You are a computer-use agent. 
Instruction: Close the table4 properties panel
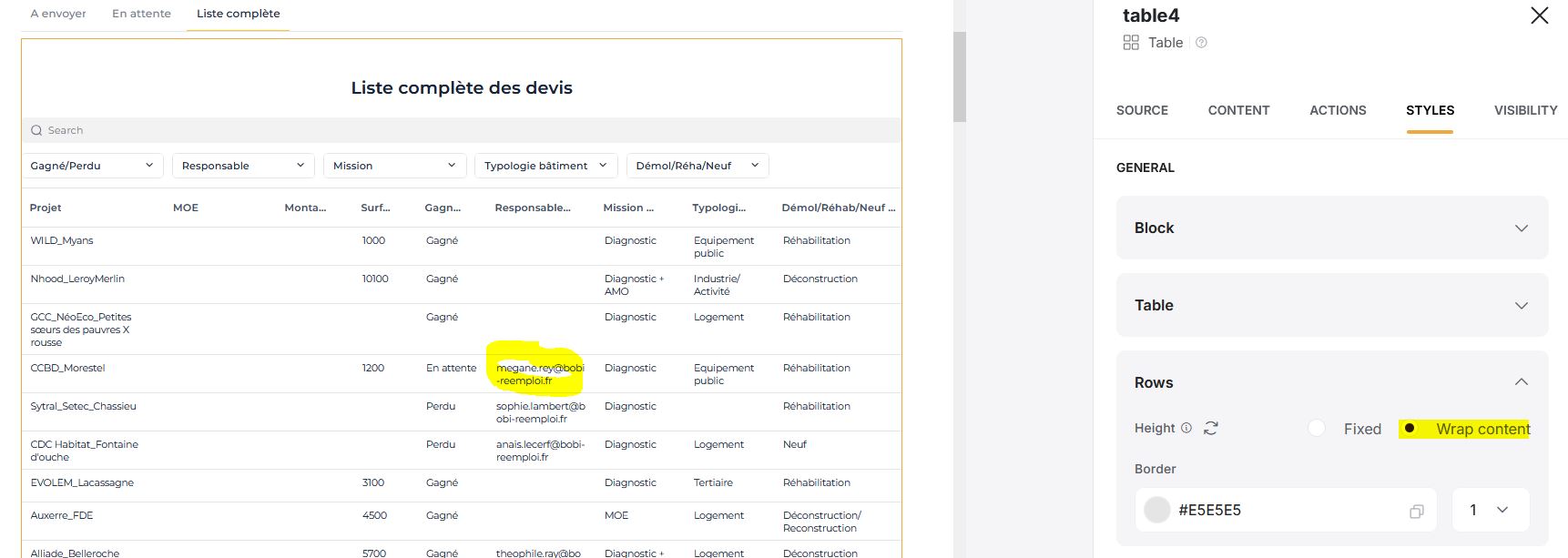[1539, 15]
